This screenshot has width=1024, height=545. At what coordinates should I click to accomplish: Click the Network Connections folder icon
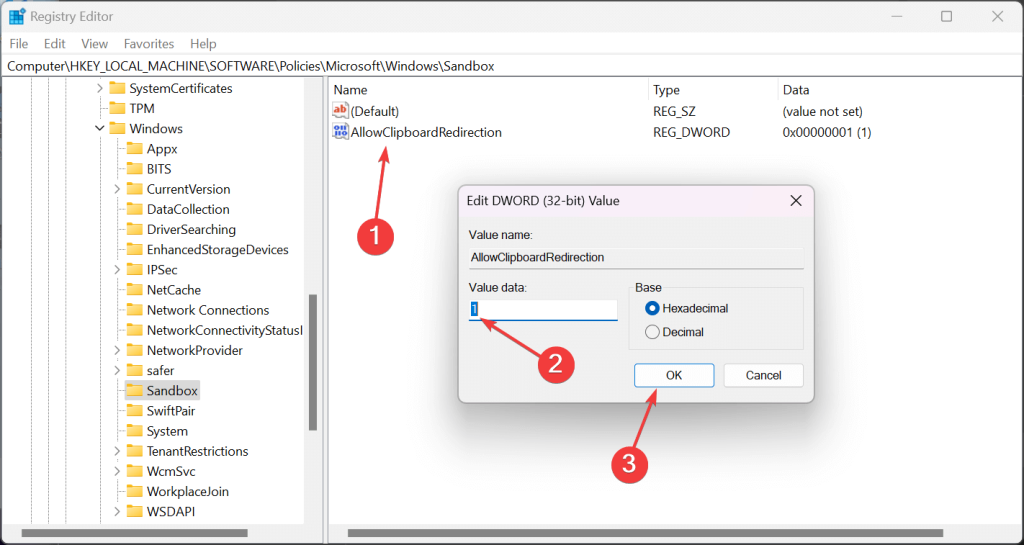click(135, 310)
